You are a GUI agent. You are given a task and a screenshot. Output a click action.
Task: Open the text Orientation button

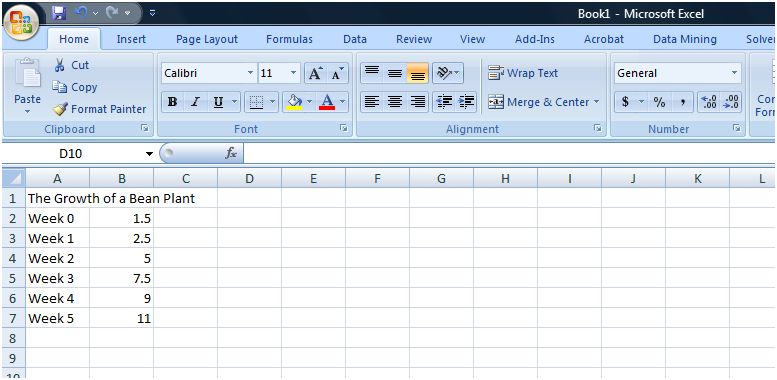point(448,73)
